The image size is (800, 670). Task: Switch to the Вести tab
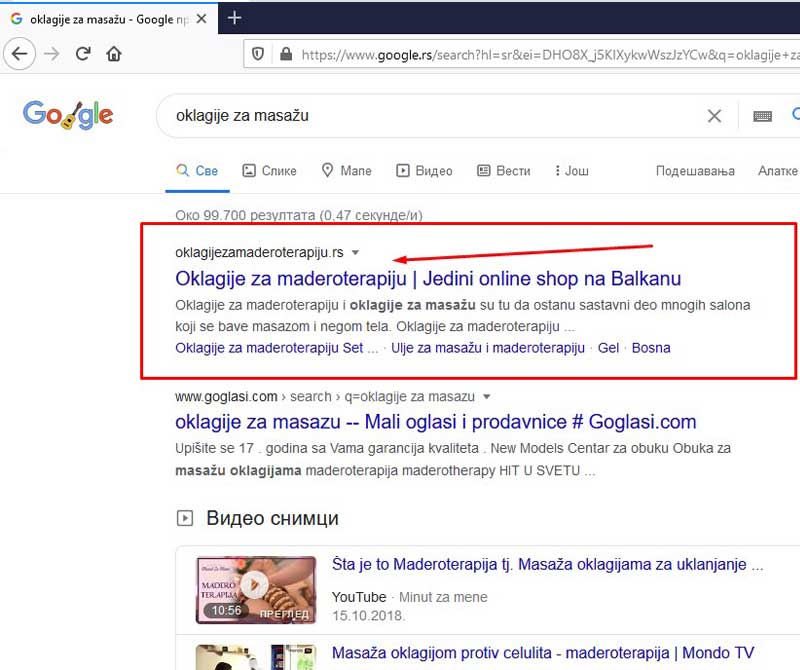click(x=504, y=170)
